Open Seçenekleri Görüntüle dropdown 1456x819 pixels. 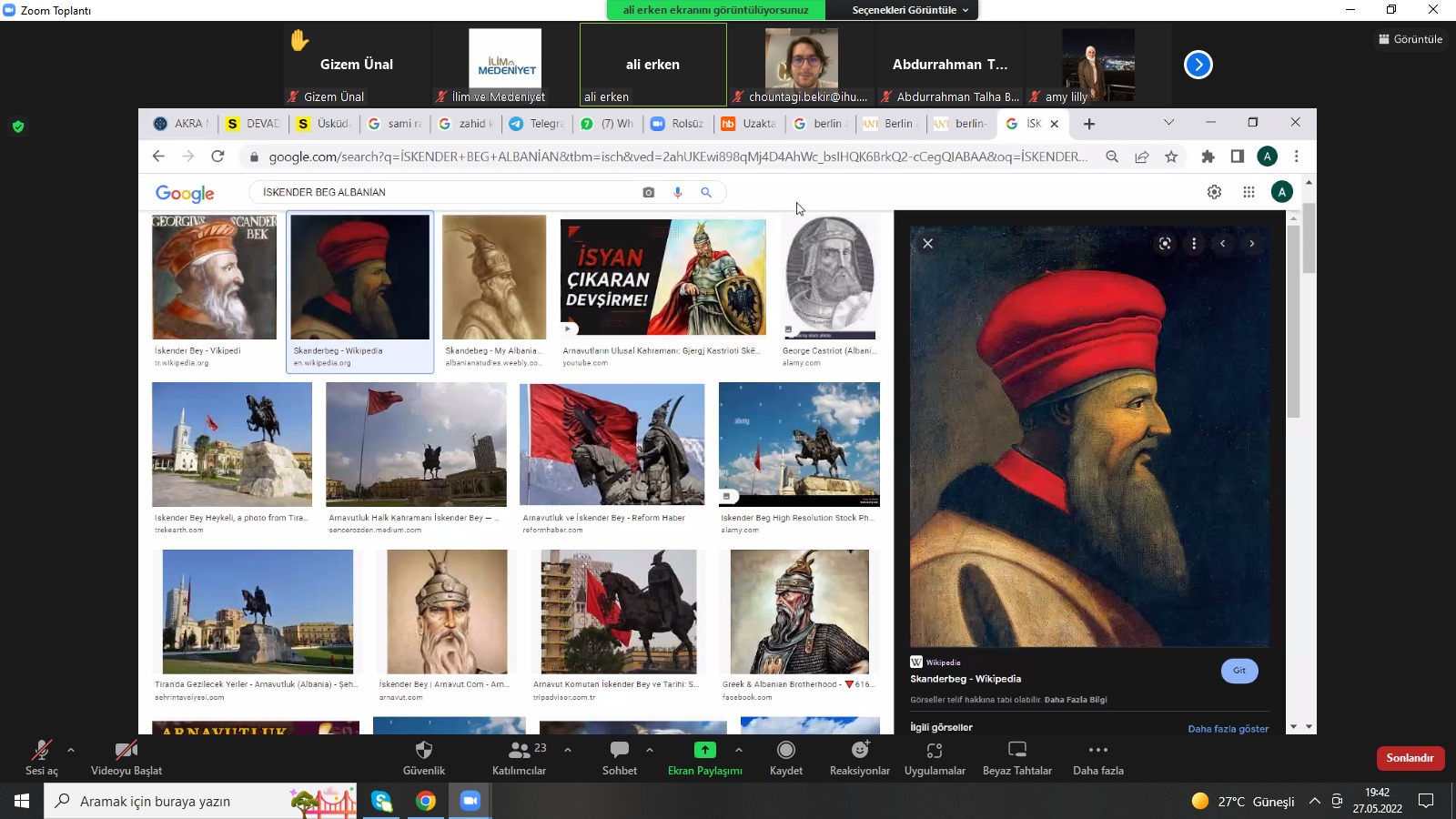(910, 10)
